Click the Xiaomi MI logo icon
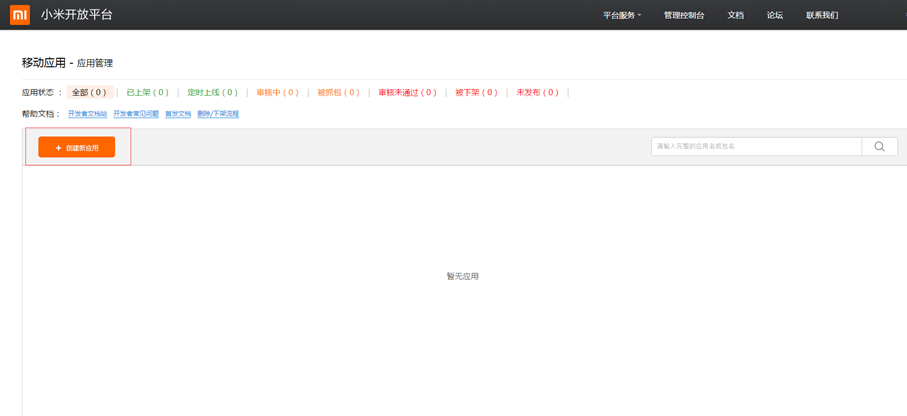Image resolution: width=907 pixels, height=416 pixels. point(20,15)
